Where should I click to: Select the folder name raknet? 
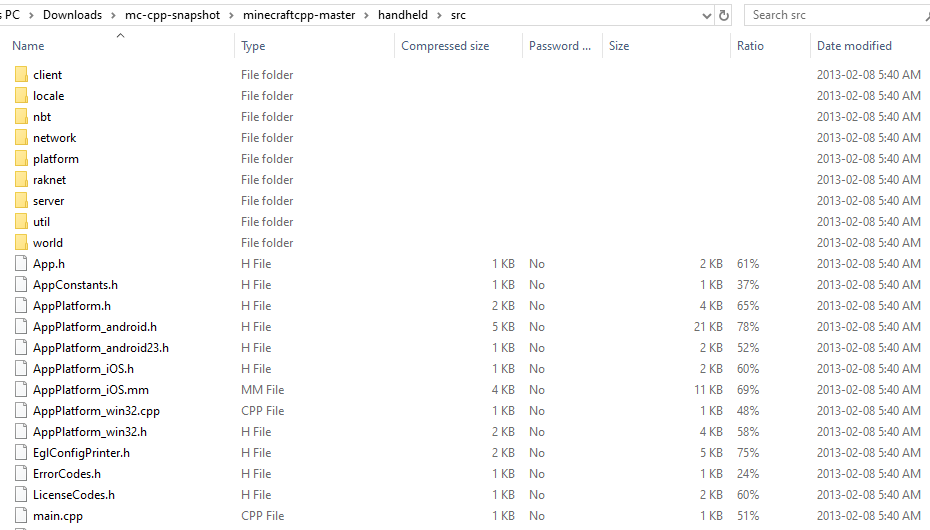[x=49, y=180]
